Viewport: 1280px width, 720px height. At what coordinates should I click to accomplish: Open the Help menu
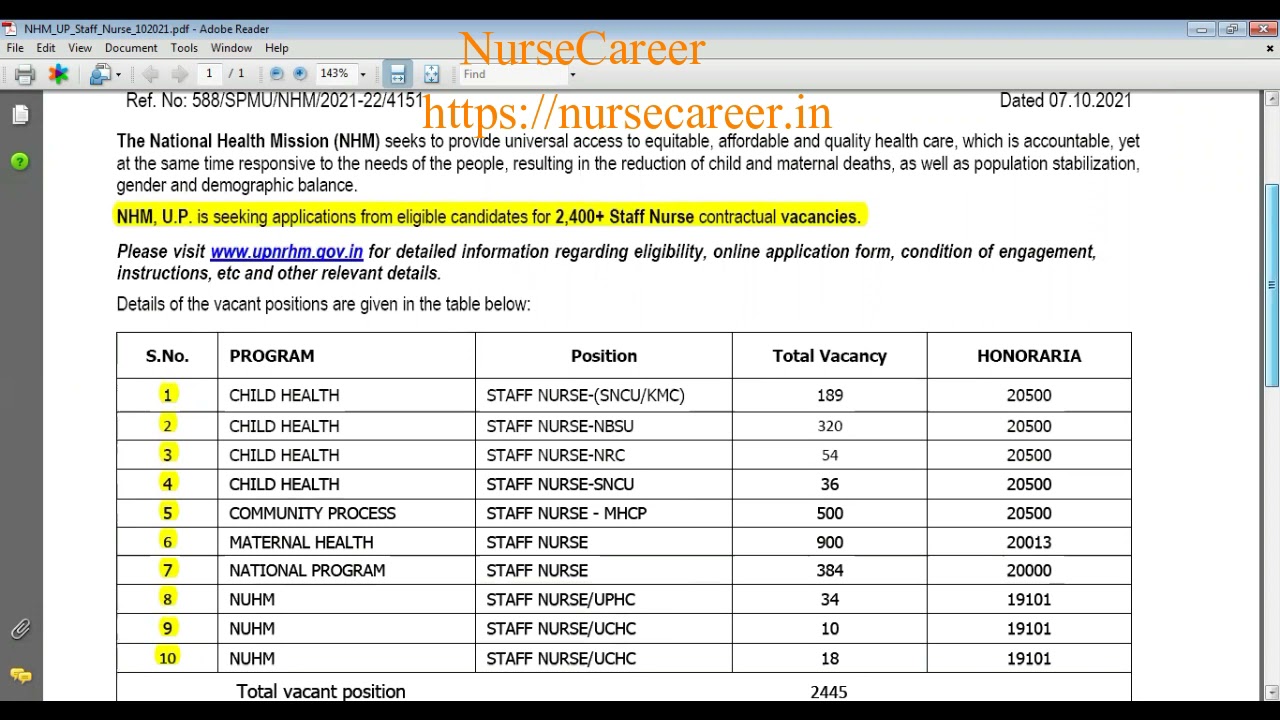click(x=277, y=48)
